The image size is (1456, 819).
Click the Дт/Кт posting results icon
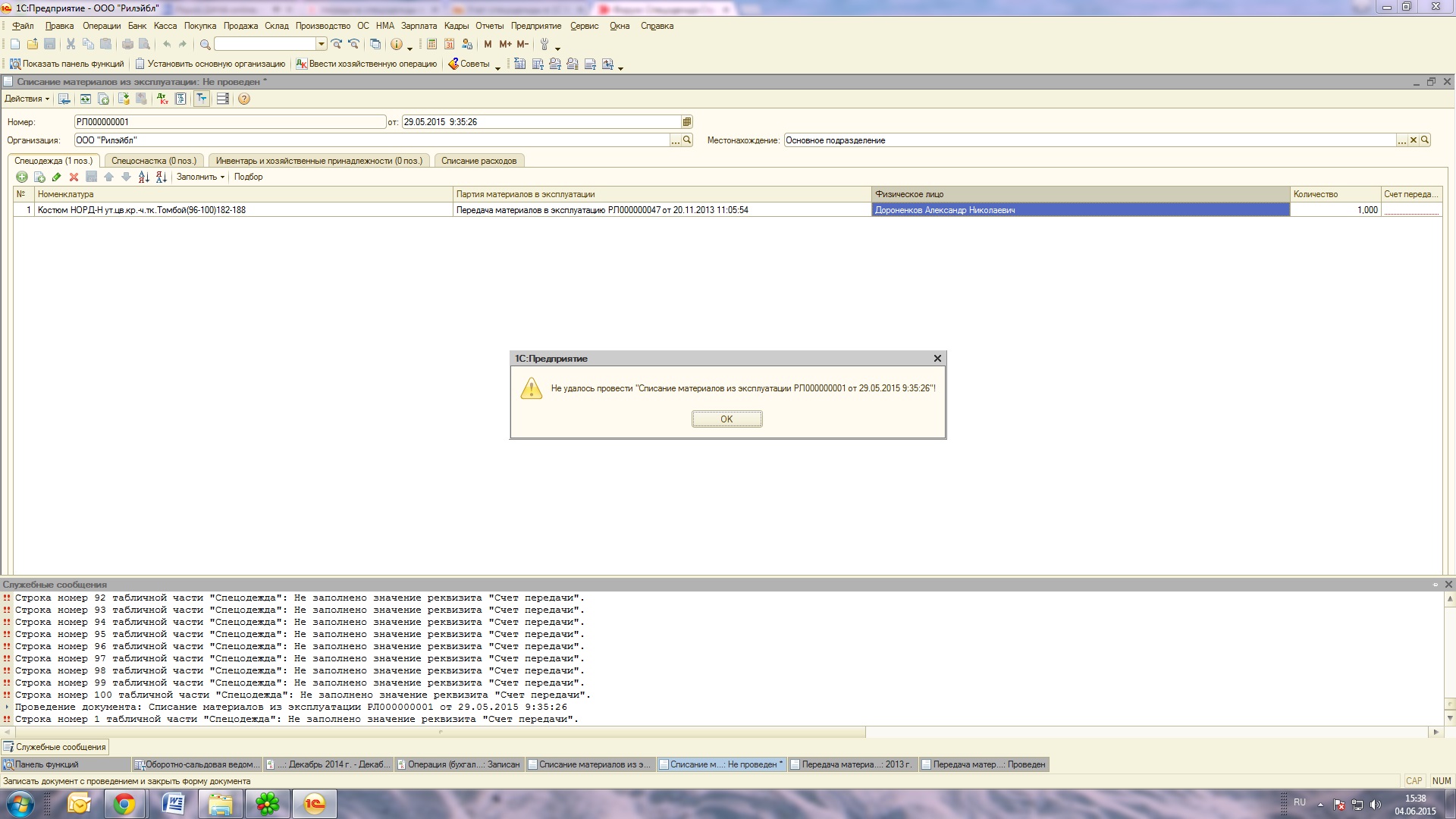tap(162, 99)
